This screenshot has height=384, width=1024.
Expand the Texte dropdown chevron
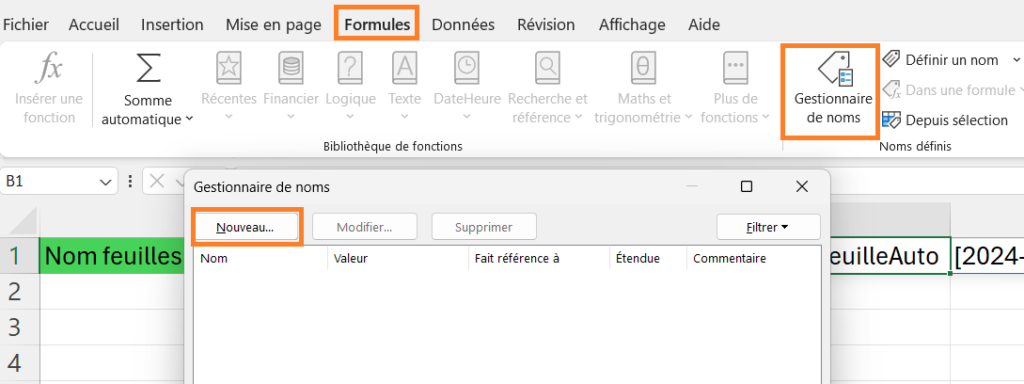(404, 118)
